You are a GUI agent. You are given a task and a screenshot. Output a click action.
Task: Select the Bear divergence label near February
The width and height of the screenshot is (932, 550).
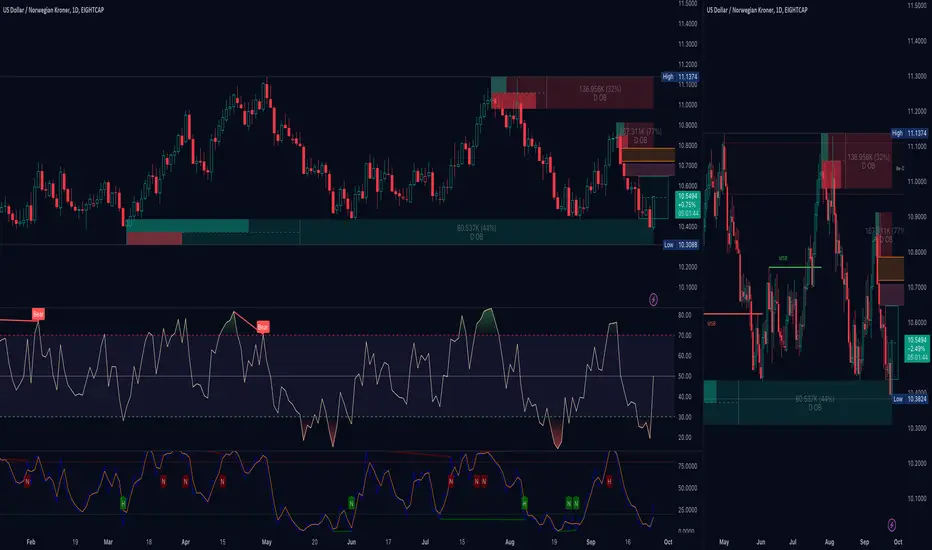click(x=38, y=314)
